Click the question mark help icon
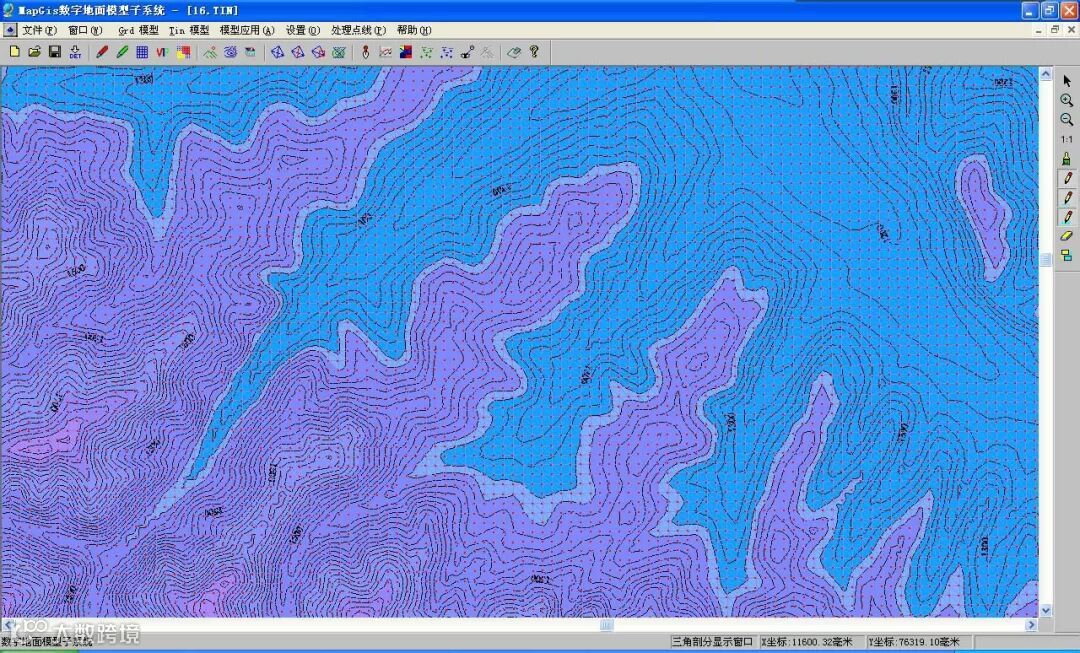This screenshot has width=1080, height=653. click(x=534, y=52)
